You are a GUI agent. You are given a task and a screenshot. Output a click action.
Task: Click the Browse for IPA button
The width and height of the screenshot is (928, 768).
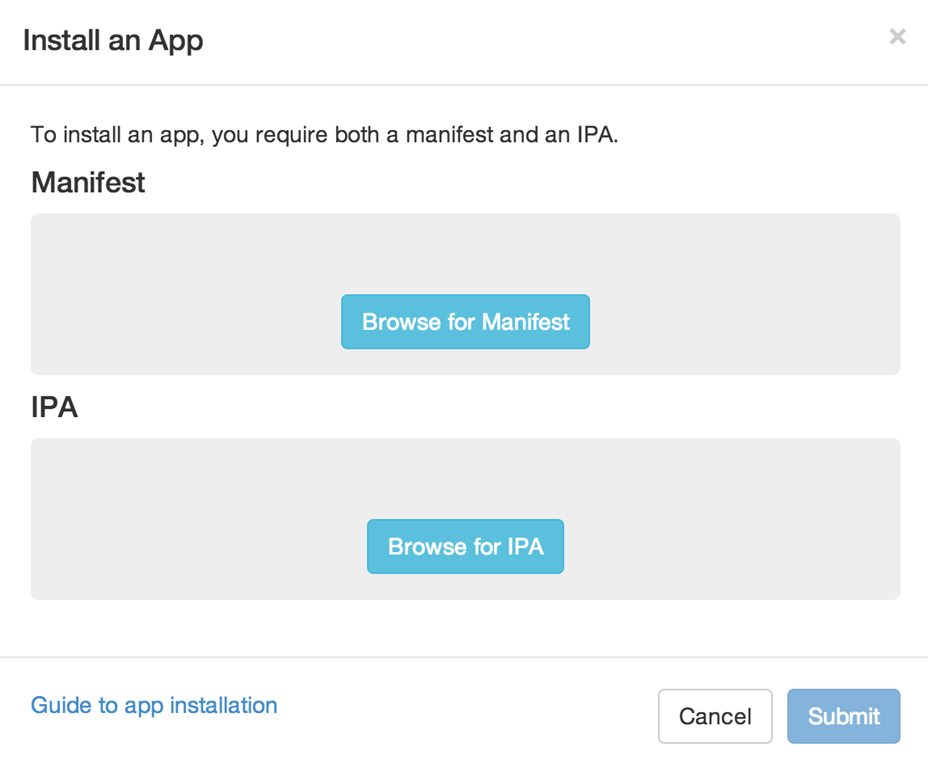point(465,546)
